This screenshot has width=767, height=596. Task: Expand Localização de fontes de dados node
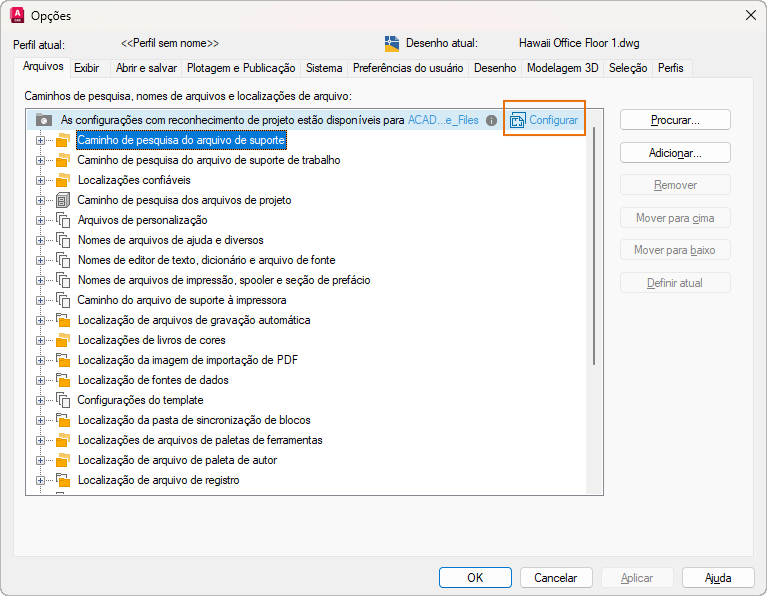click(41, 380)
